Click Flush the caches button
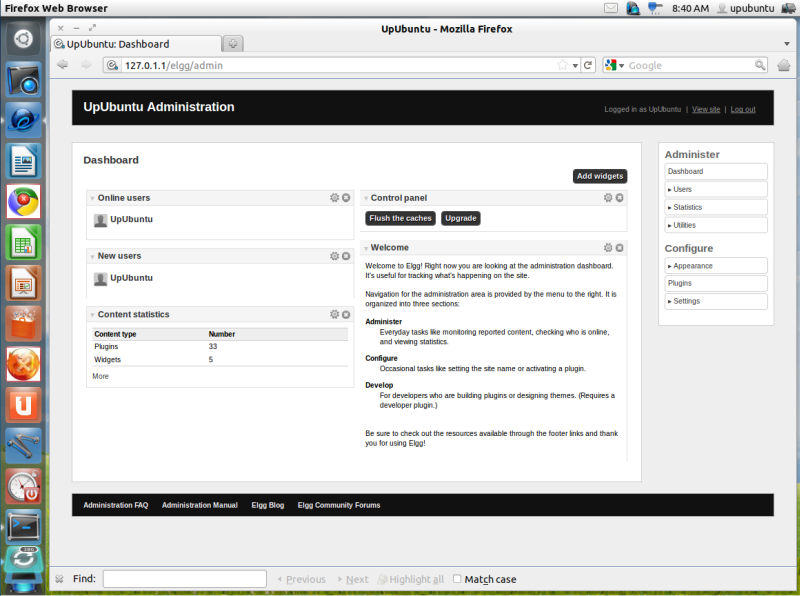This screenshot has width=800, height=596. click(x=400, y=218)
